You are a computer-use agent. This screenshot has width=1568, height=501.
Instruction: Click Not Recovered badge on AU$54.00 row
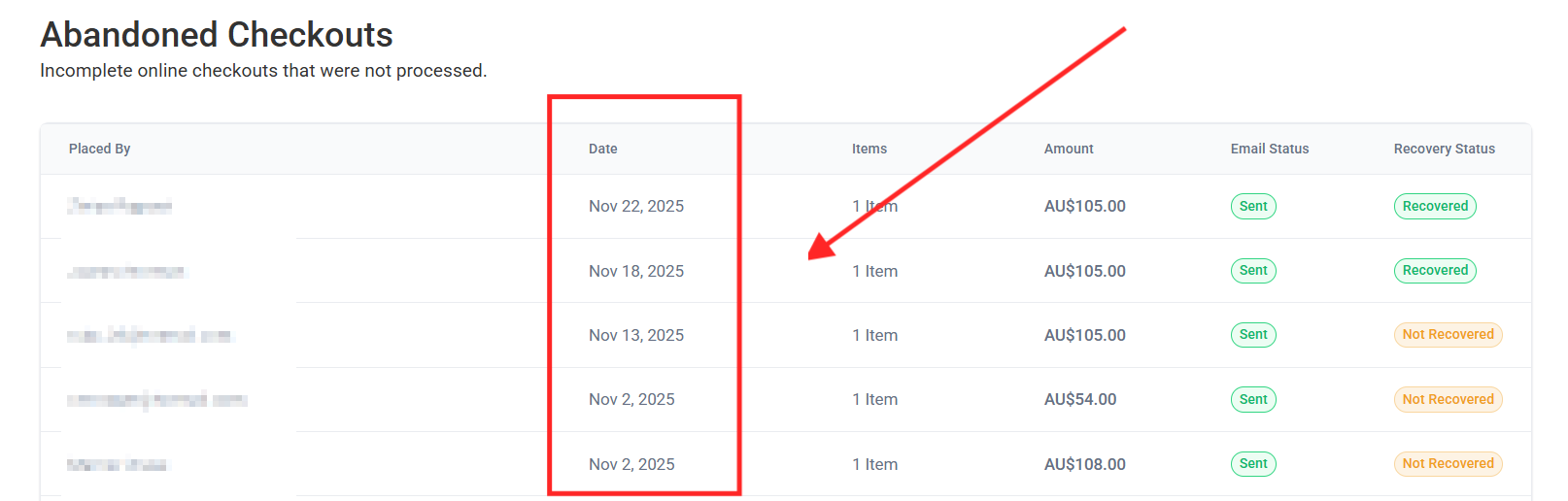tap(1447, 399)
